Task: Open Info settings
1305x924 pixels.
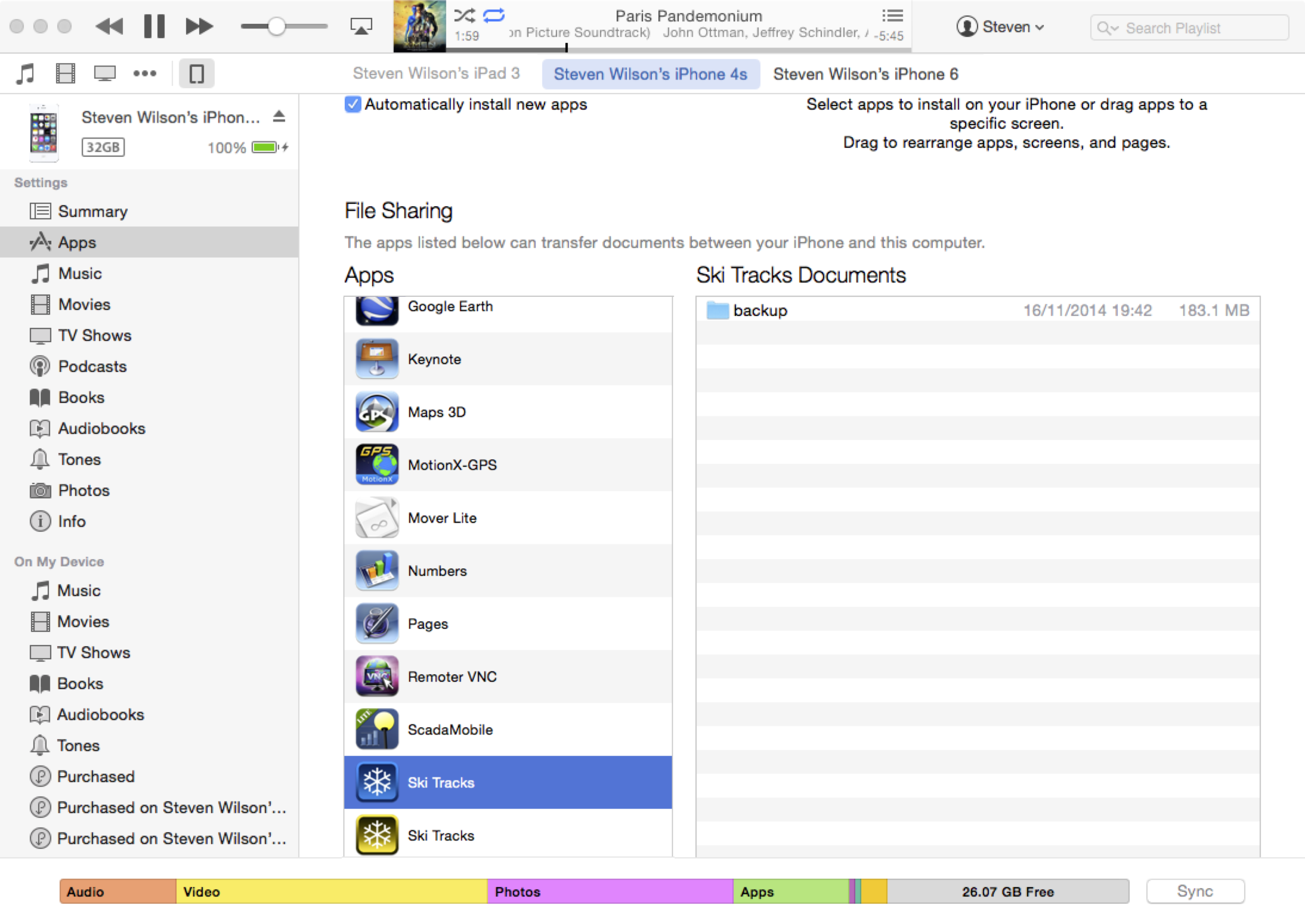Action: coord(149,521)
